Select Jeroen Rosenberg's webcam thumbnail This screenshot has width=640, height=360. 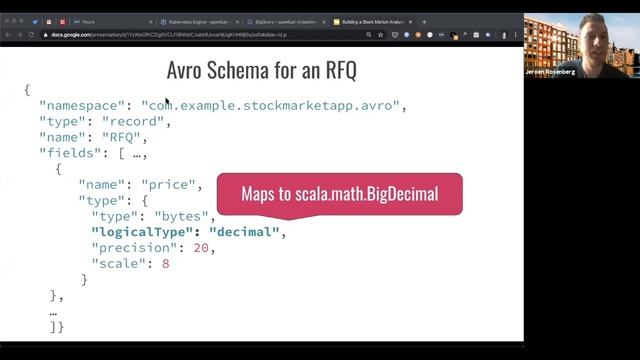[582, 45]
